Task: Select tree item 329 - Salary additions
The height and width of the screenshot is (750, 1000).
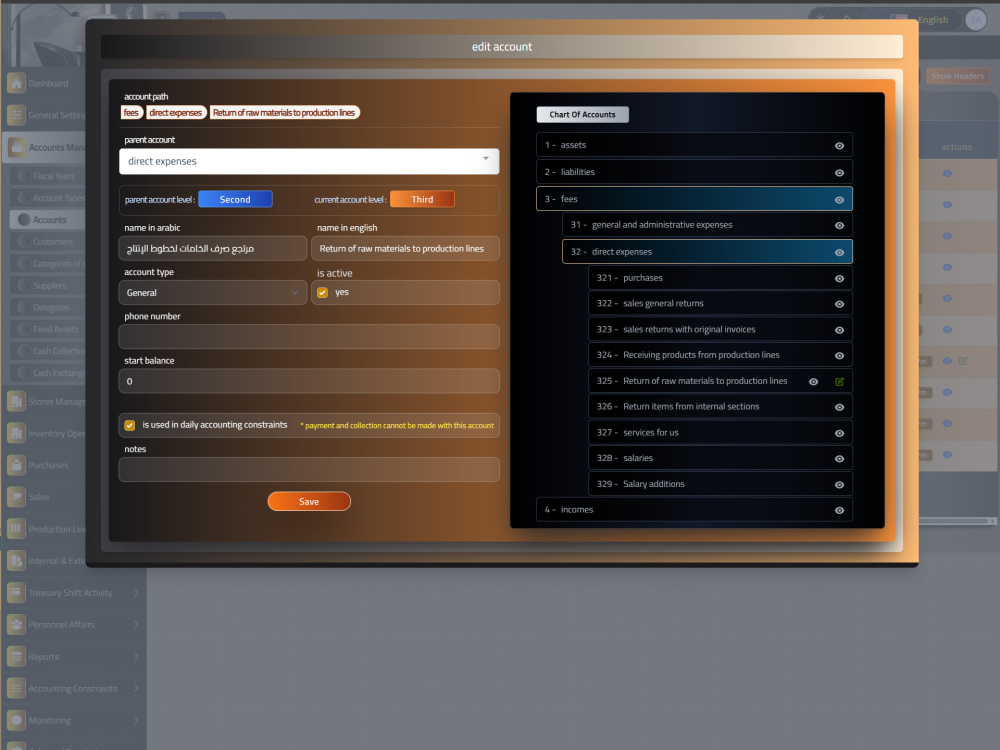Action: 720,484
